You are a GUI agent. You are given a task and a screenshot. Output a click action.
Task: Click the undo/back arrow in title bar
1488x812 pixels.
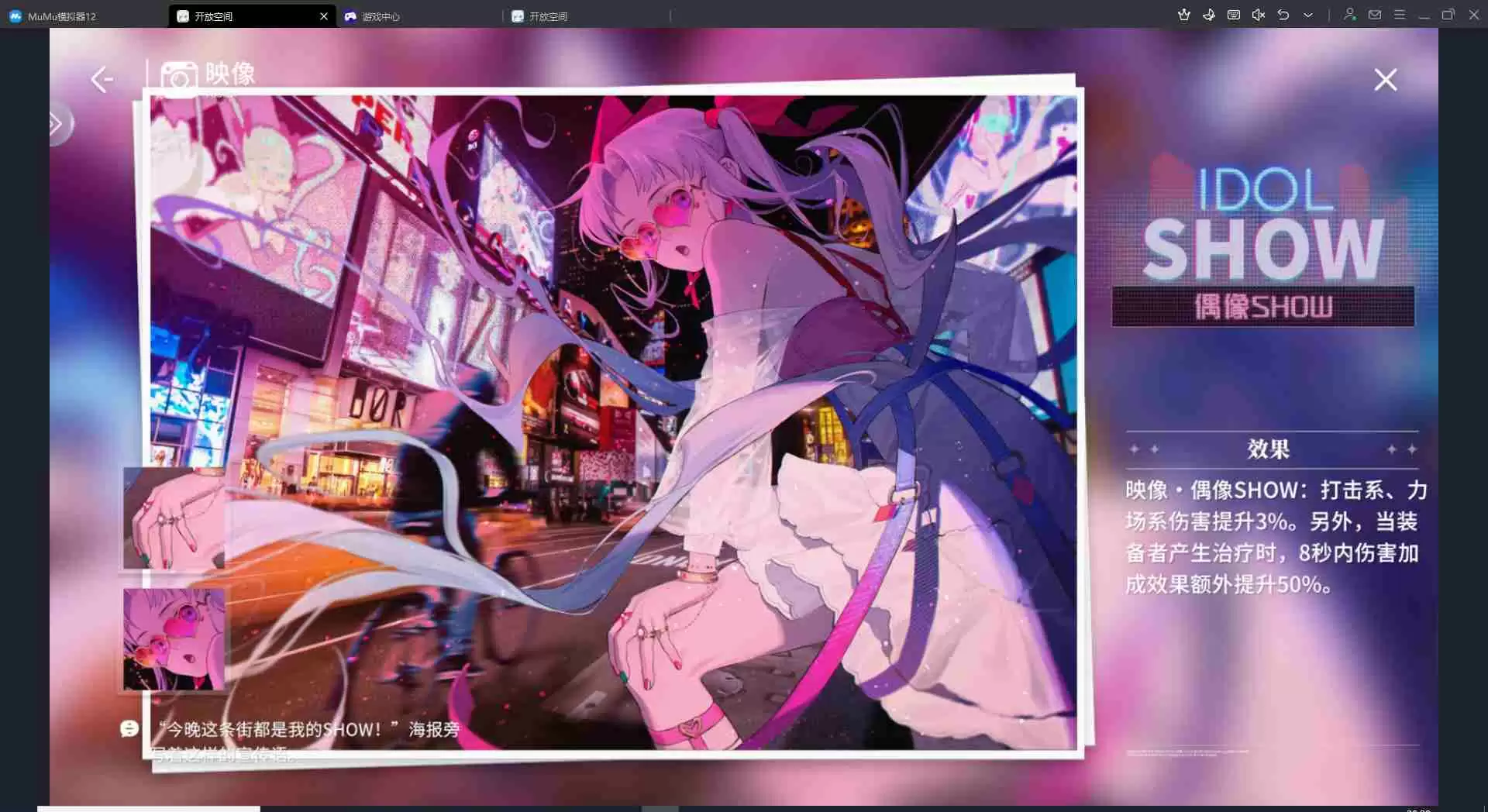tap(1283, 15)
